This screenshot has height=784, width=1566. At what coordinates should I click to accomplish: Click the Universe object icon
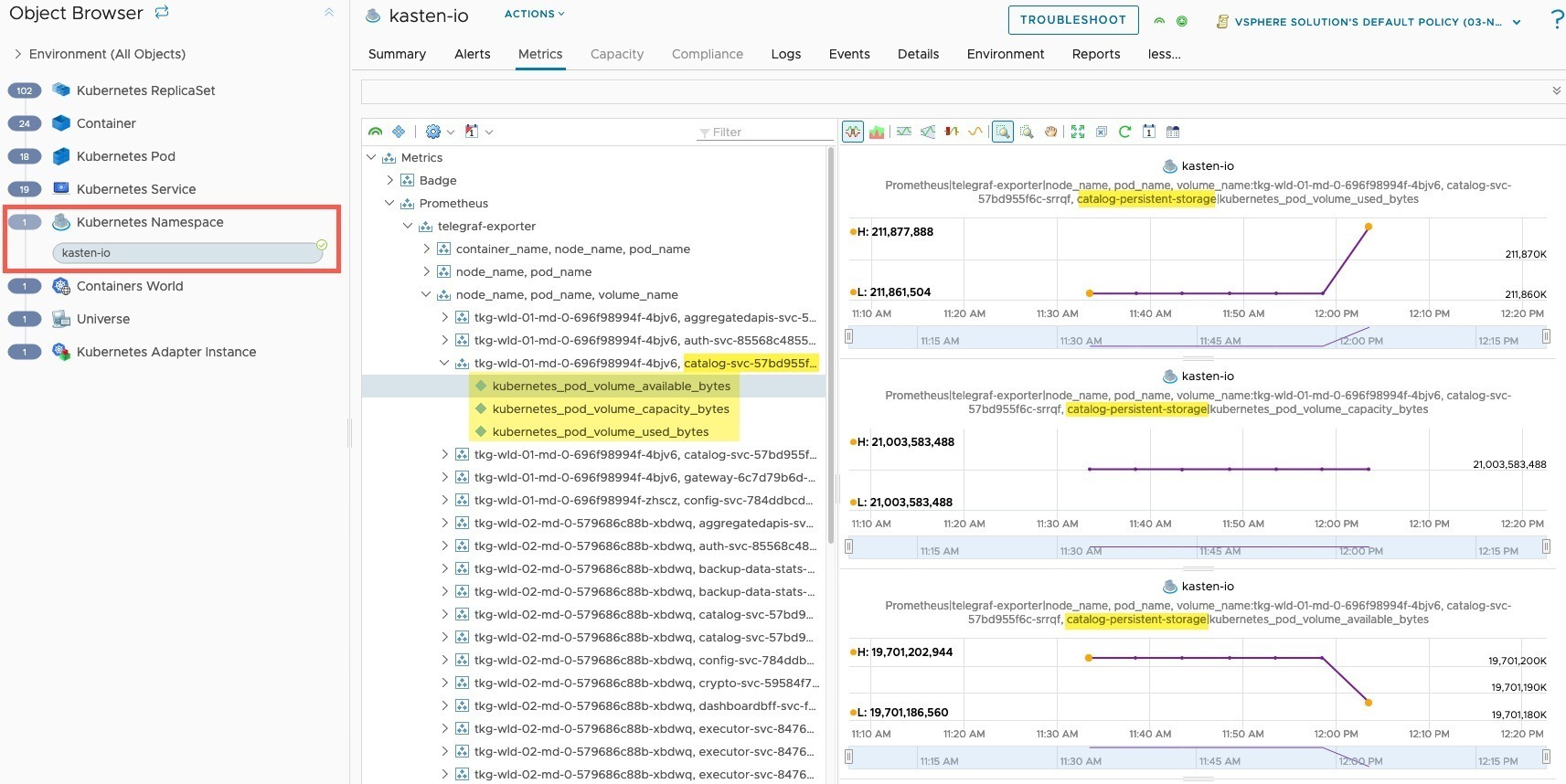[61, 319]
